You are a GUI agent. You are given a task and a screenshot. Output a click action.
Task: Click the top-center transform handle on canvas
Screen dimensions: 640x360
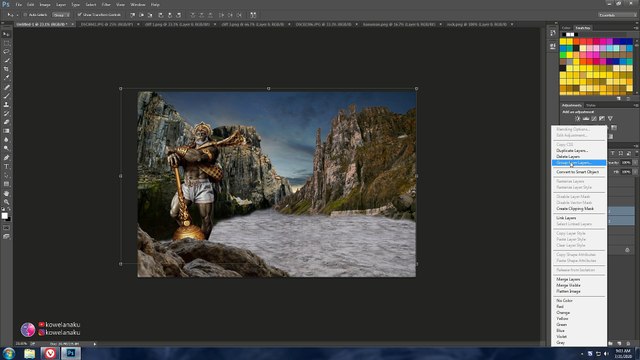[x=268, y=88]
